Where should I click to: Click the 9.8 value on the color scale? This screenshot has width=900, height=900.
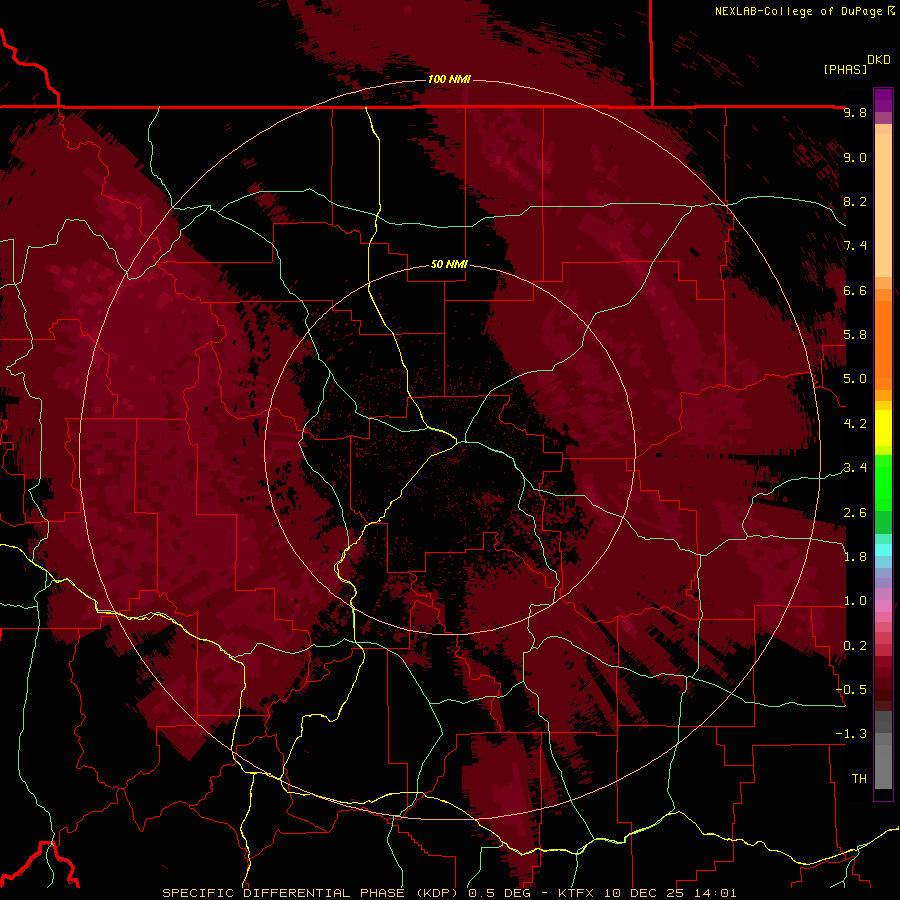(855, 112)
